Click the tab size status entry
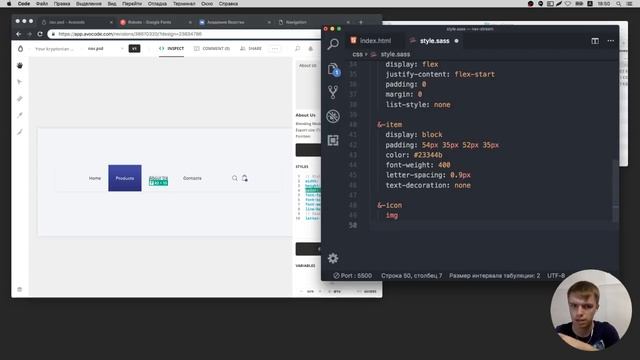The height and width of the screenshot is (360, 640). pos(494,276)
